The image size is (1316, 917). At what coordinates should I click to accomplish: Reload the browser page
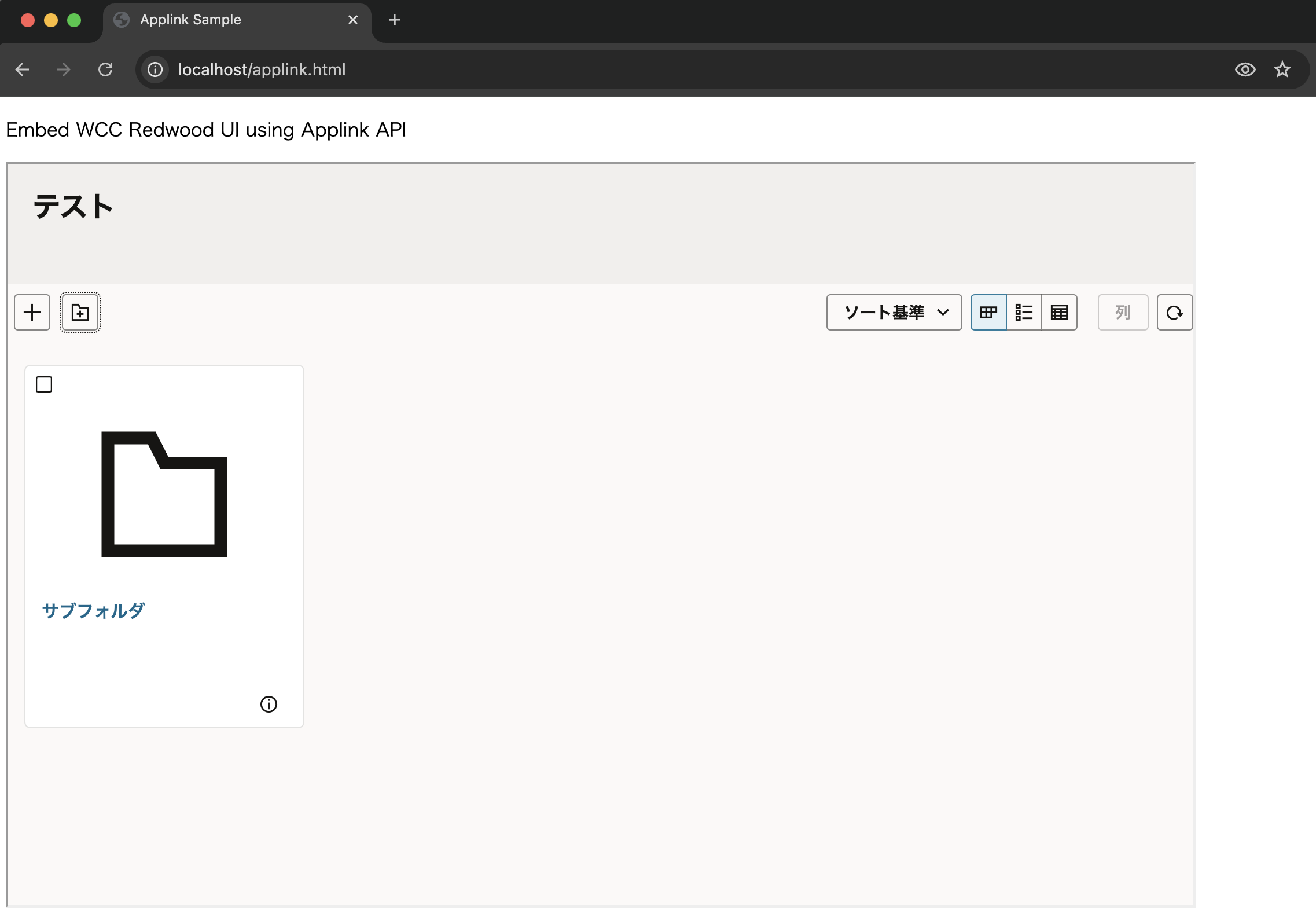point(105,69)
